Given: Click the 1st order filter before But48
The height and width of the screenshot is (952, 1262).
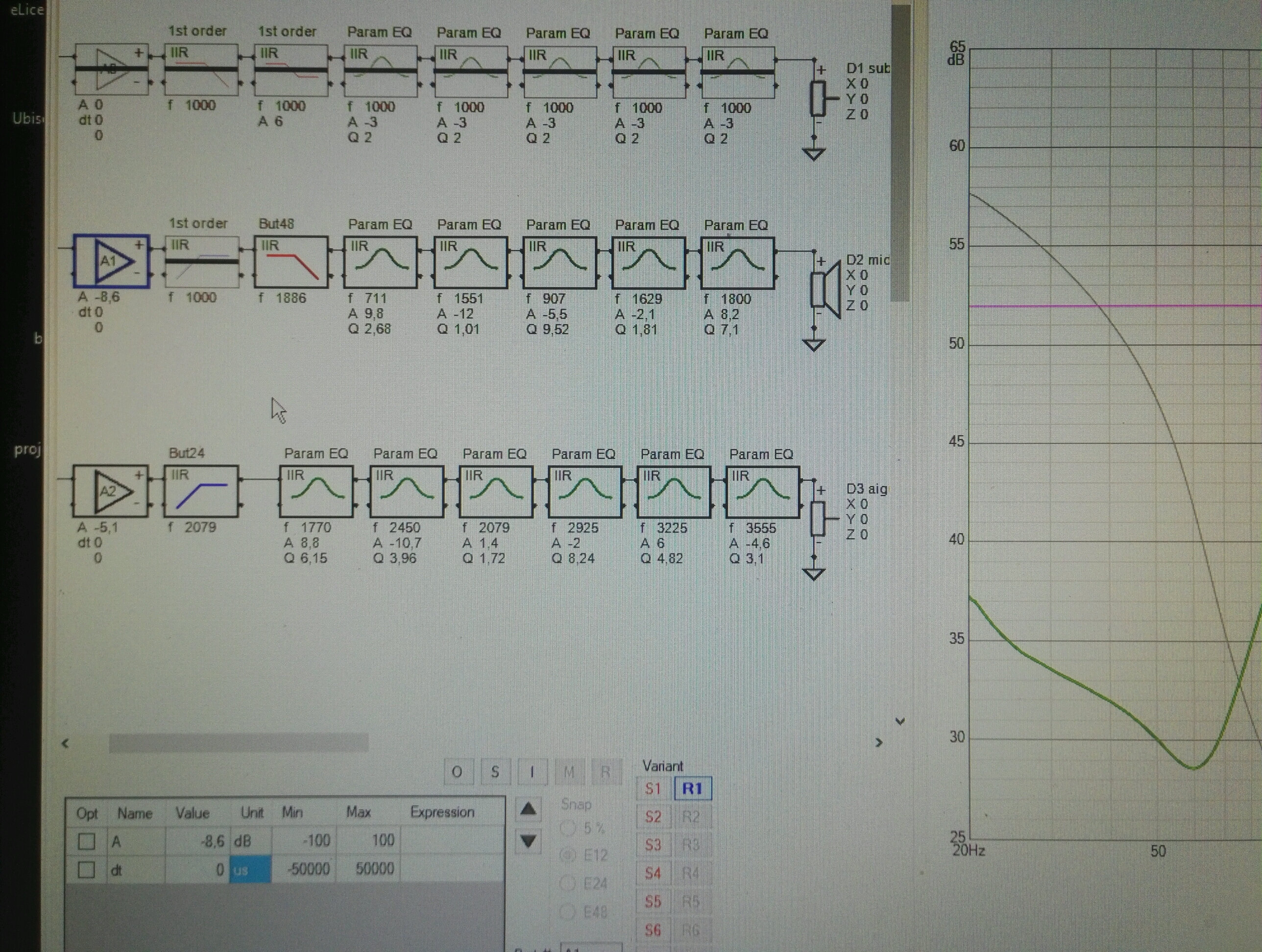Looking at the screenshot, I should coord(201,262).
